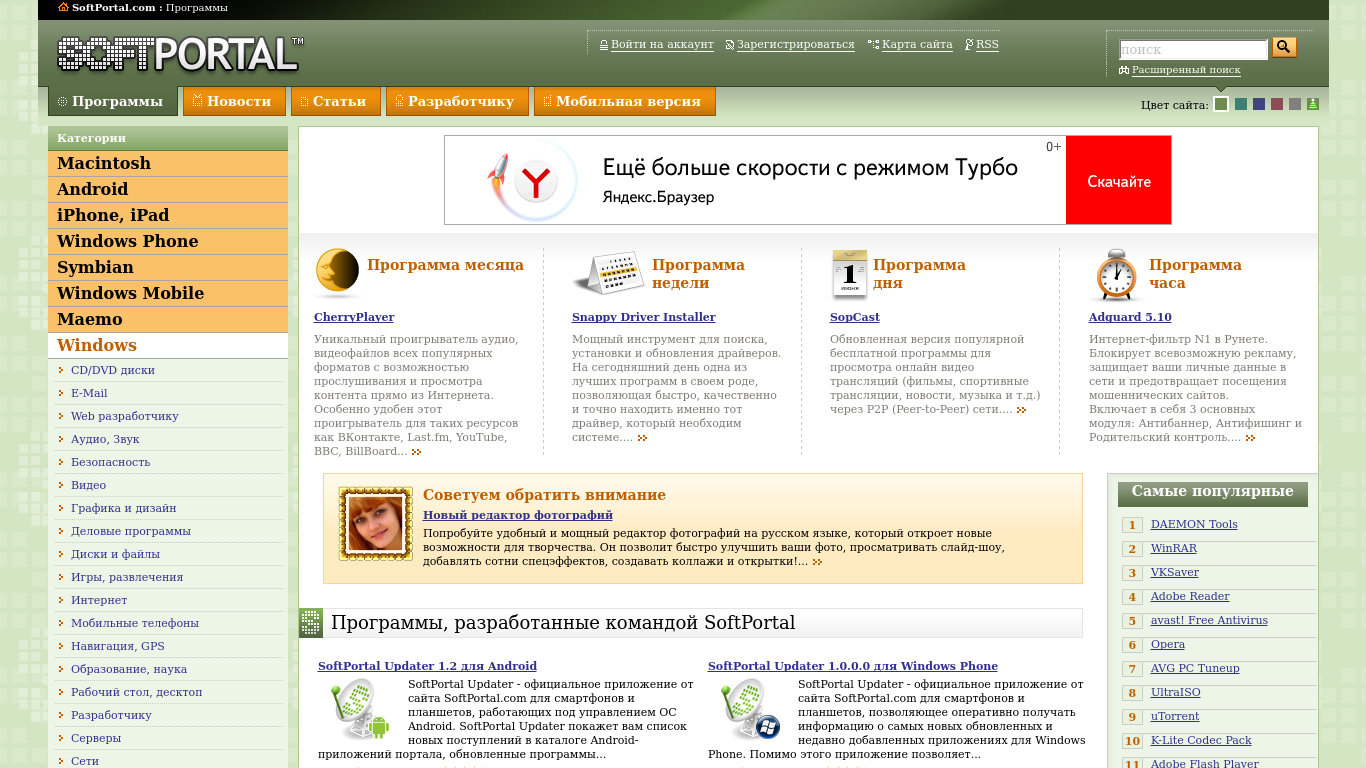Expand the iPhone, iPad category
This screenshot has height=768, width=1366.
click(x=168, y=215)
